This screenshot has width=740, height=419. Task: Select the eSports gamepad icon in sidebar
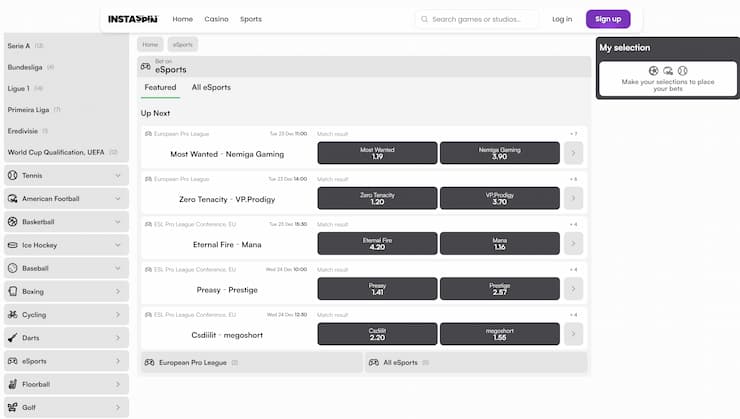click(x=13, y=361)
